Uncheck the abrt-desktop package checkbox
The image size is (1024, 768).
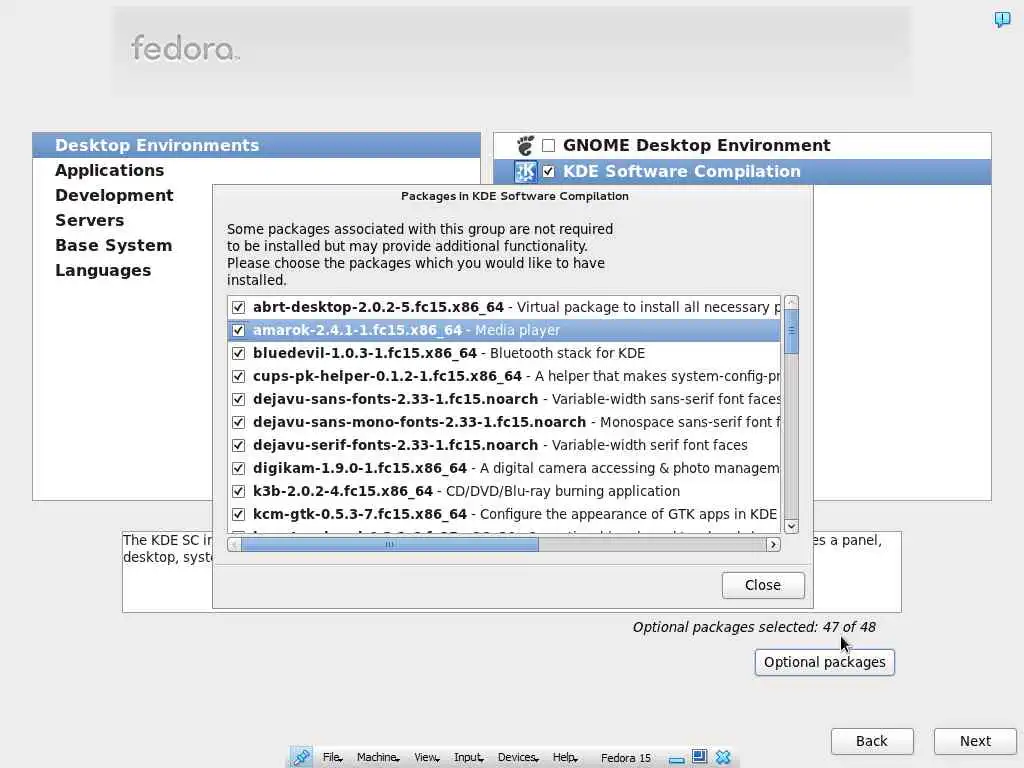(238, 307)
